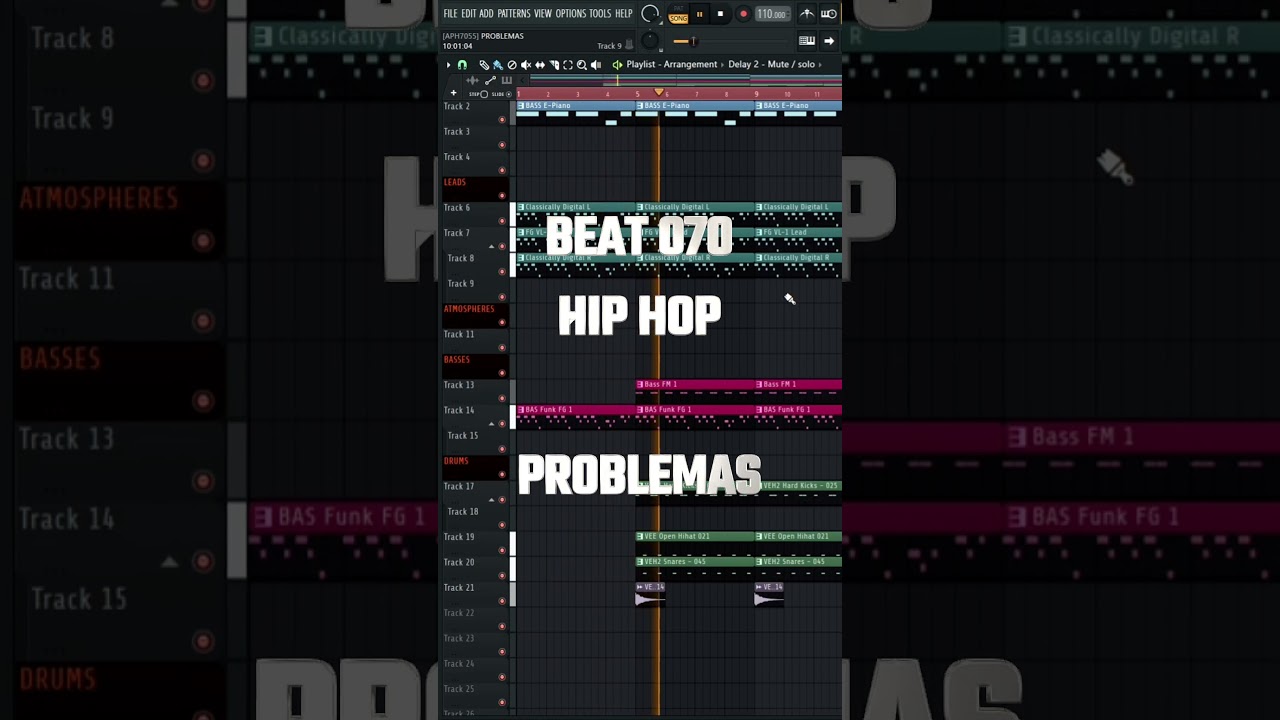Viewport: 1280px width, 720px height.
Task: Select the Mute tool with speaker X
Action: pyautogui.click(x=526, y=65)
